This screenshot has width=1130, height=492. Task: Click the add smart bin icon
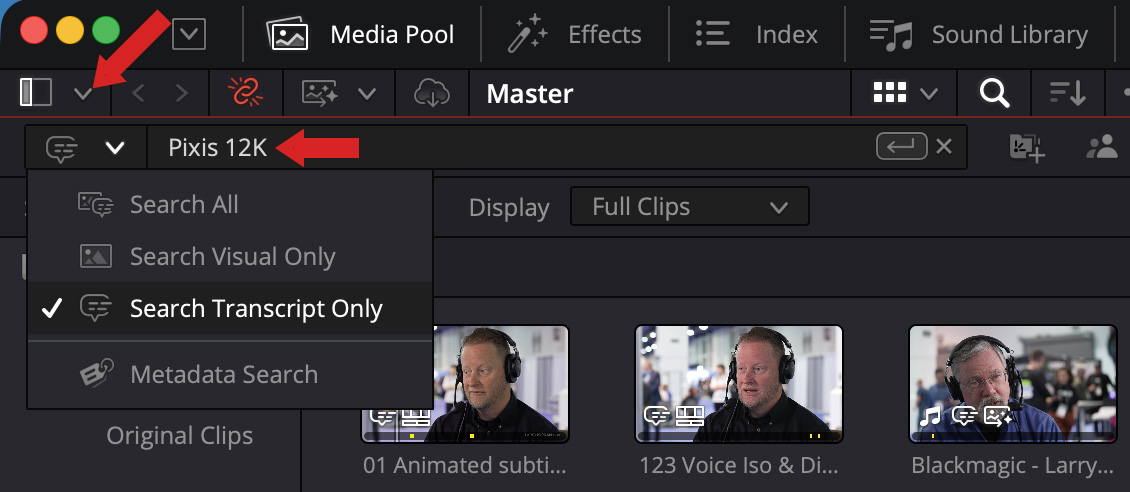point(1027,148)
